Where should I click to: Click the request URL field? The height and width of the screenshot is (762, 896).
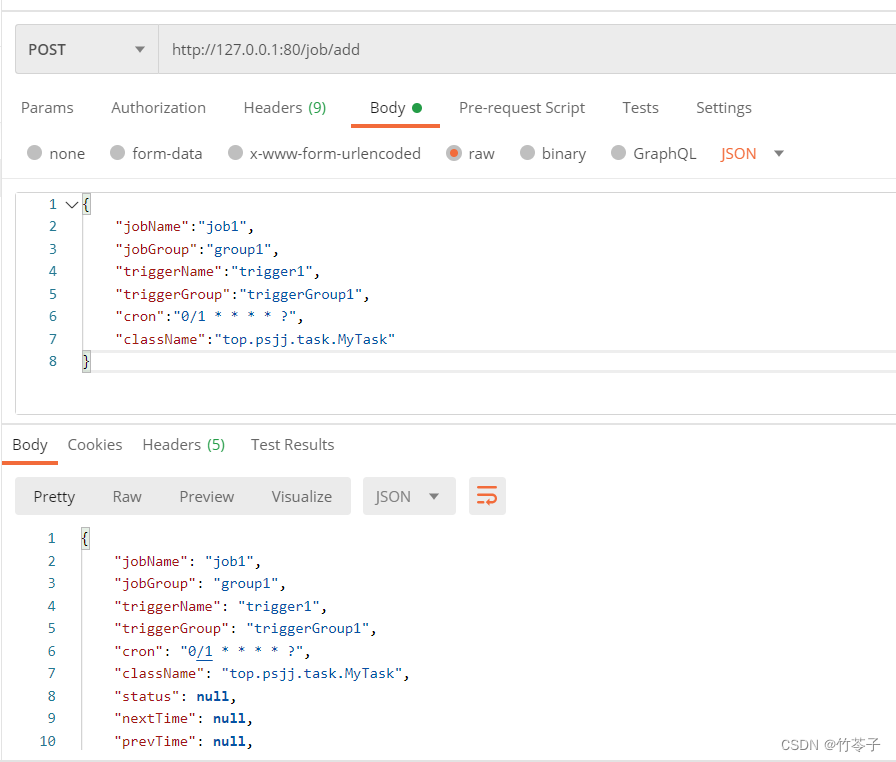pos(527,50)
